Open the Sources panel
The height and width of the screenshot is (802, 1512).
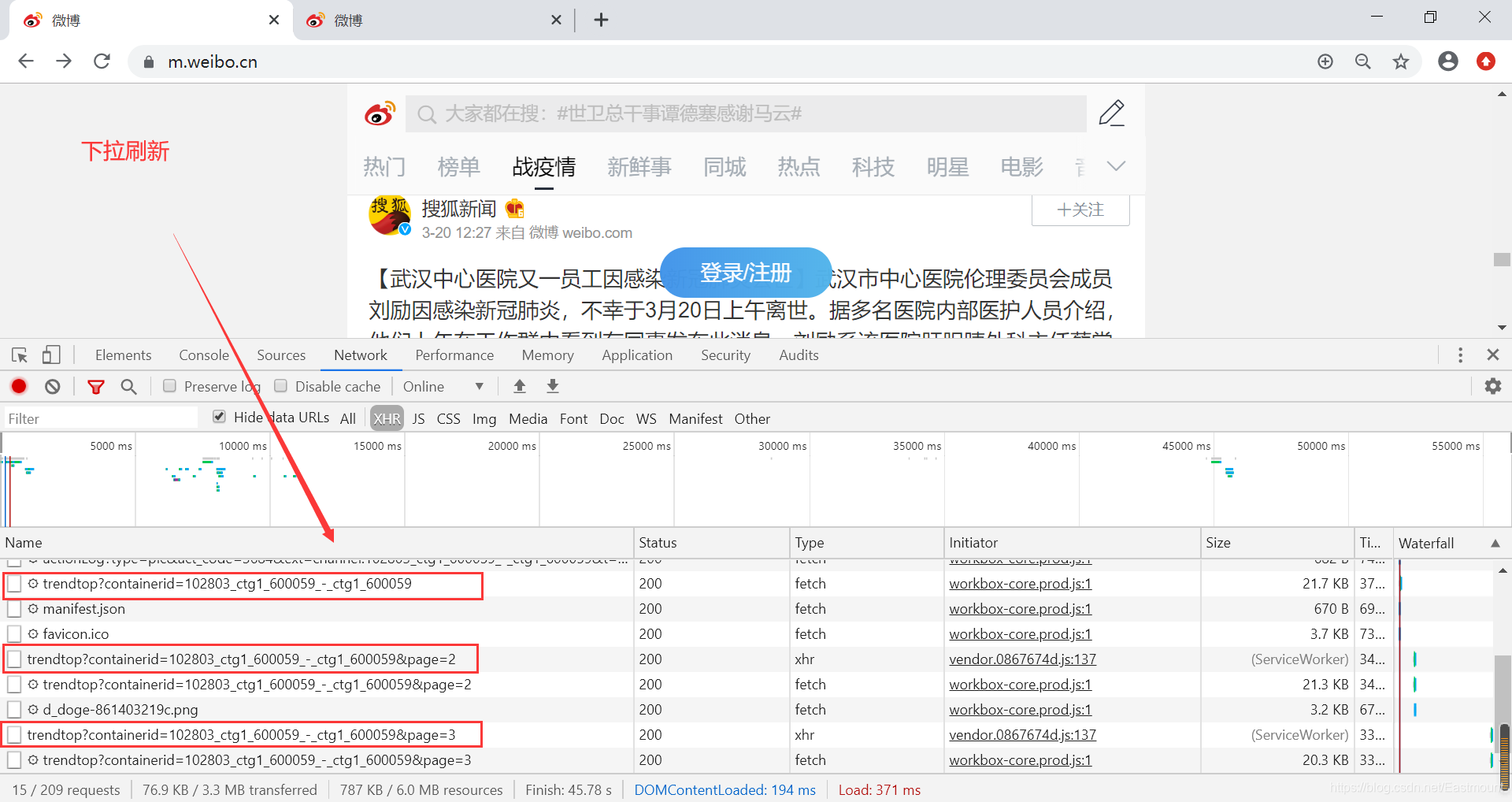[281, 355]
